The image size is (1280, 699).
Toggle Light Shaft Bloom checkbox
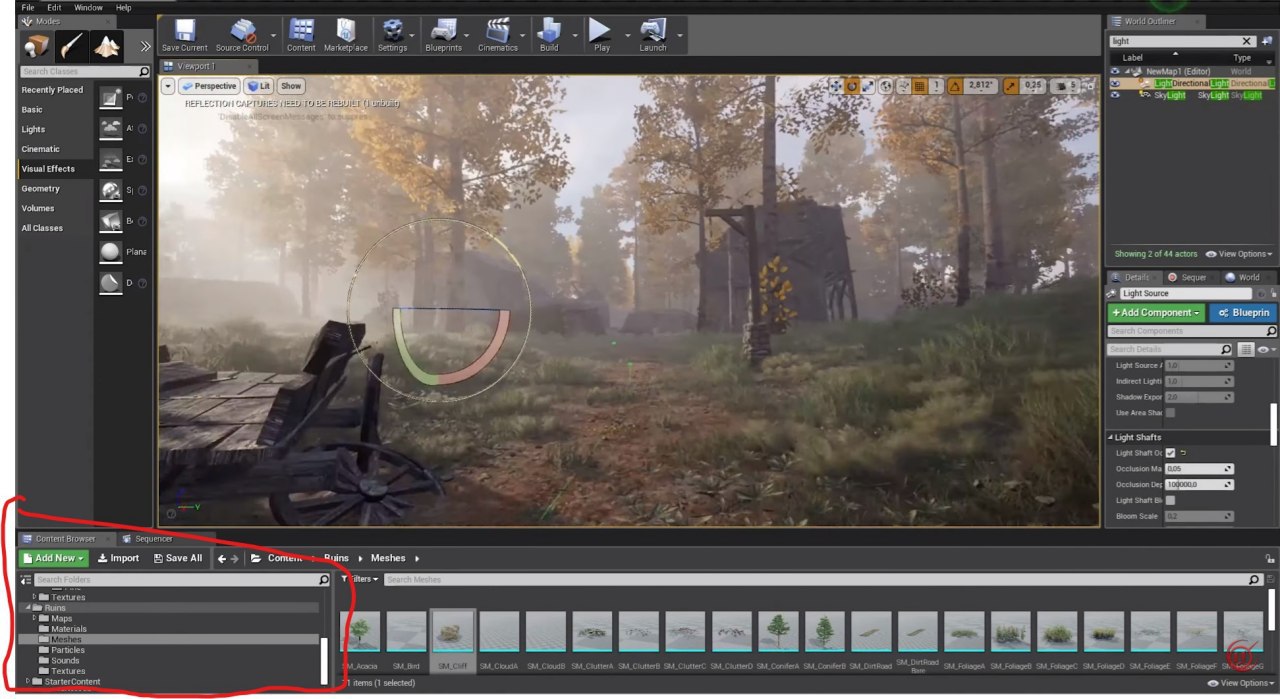click(x=1170, y=500)
